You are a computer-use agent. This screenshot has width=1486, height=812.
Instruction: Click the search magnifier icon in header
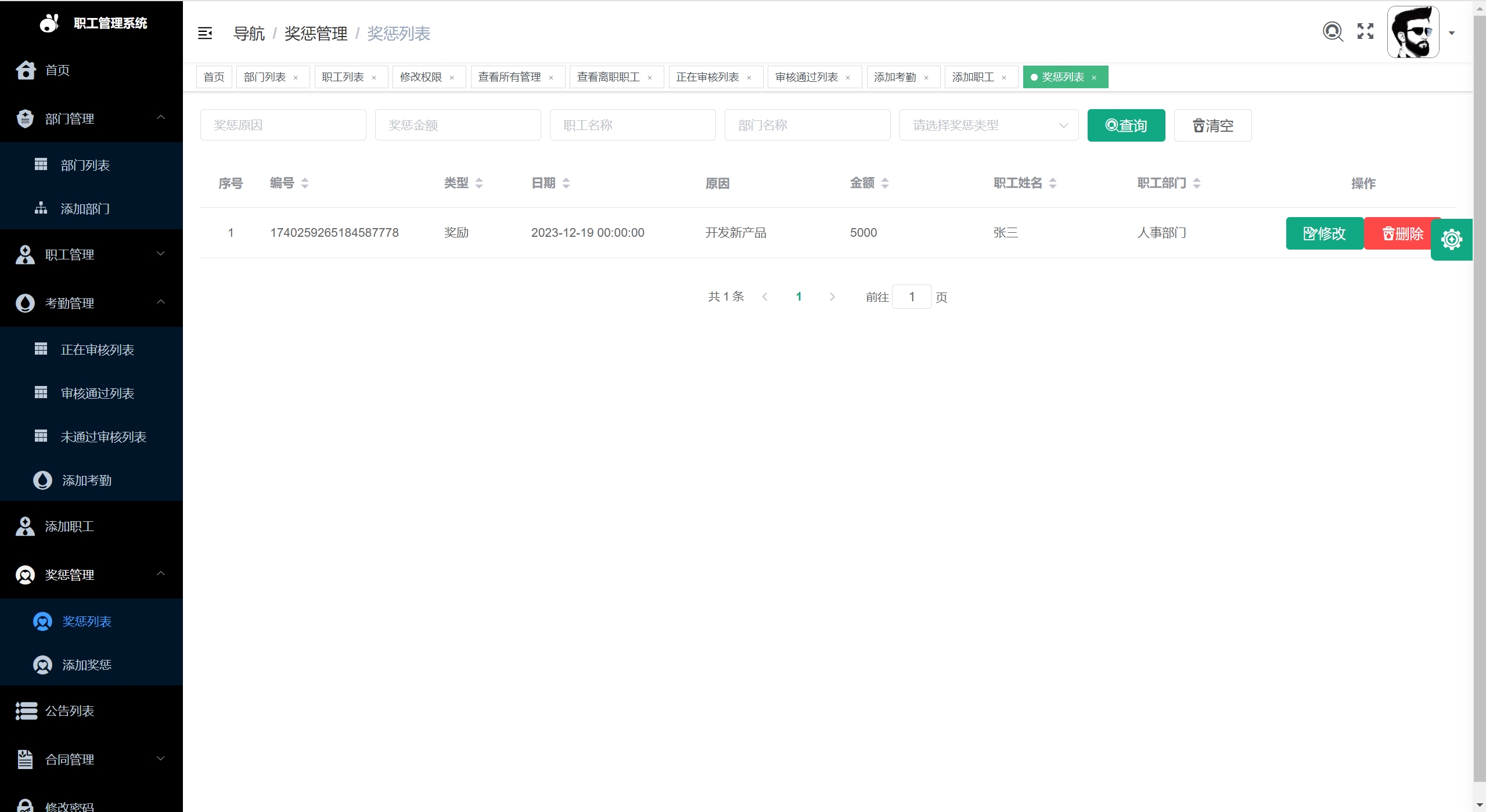coord(1333,31)
